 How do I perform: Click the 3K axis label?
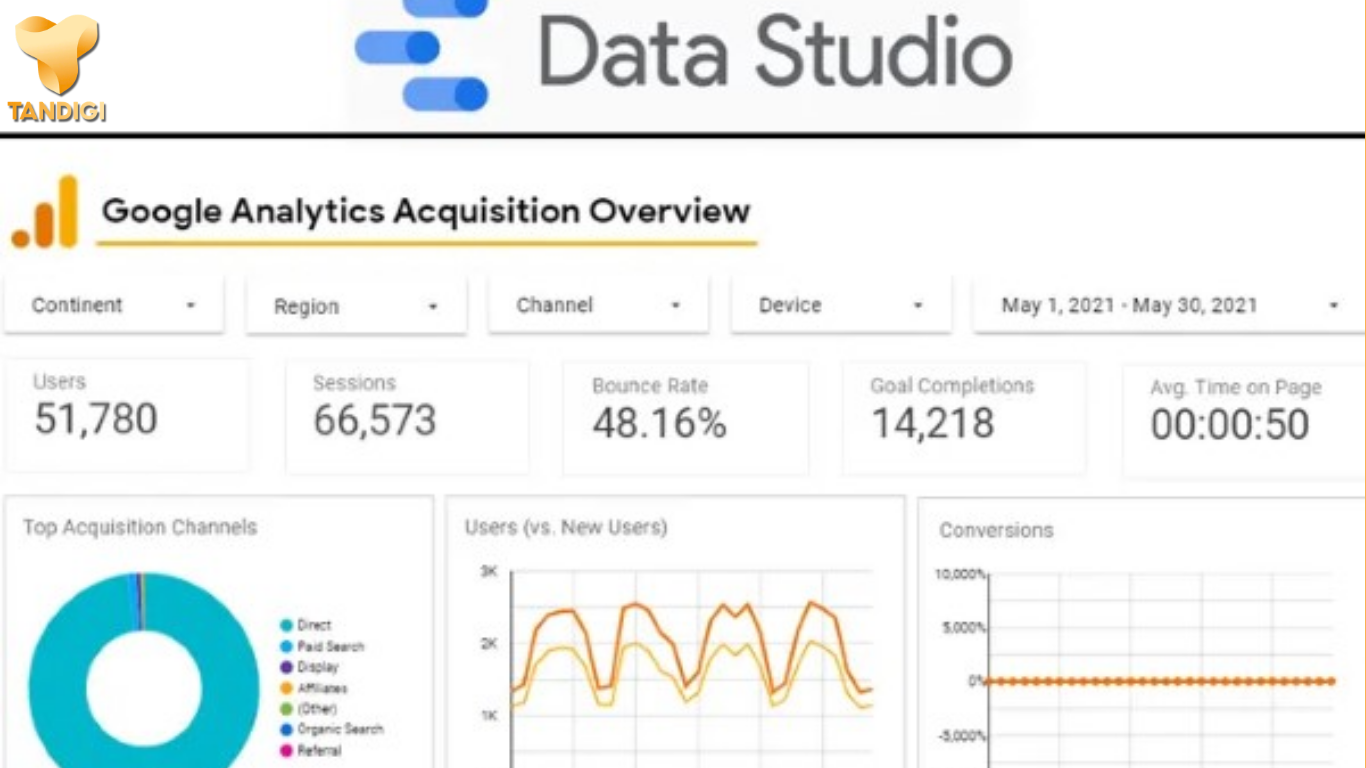[489, 572]
